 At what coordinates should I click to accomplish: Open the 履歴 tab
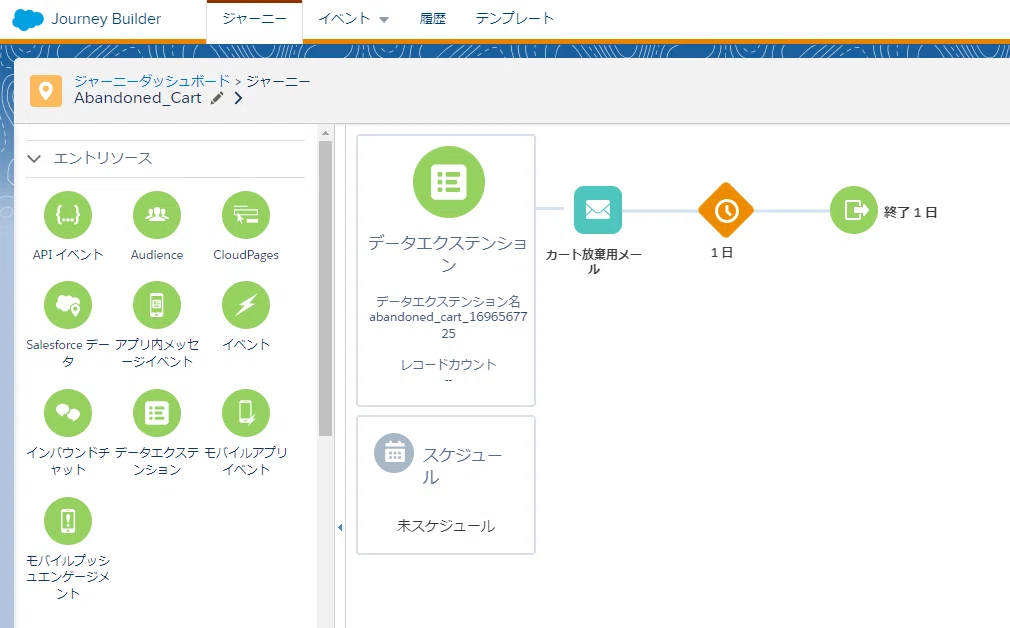(x=432, y=19)
